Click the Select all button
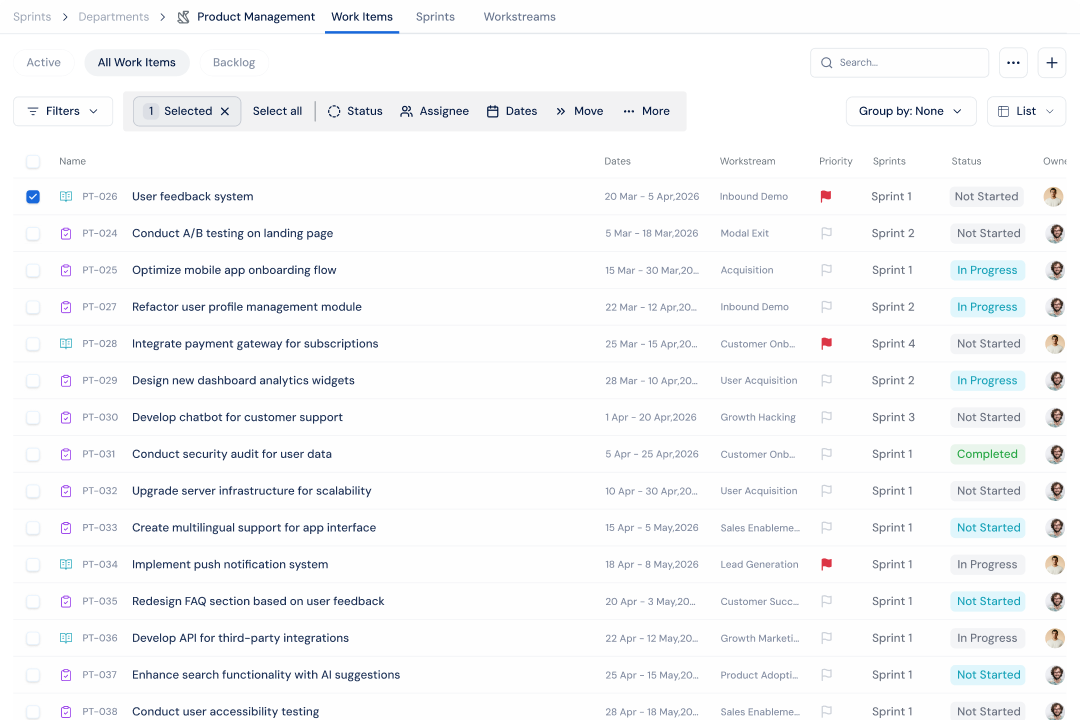 [277, 111]
